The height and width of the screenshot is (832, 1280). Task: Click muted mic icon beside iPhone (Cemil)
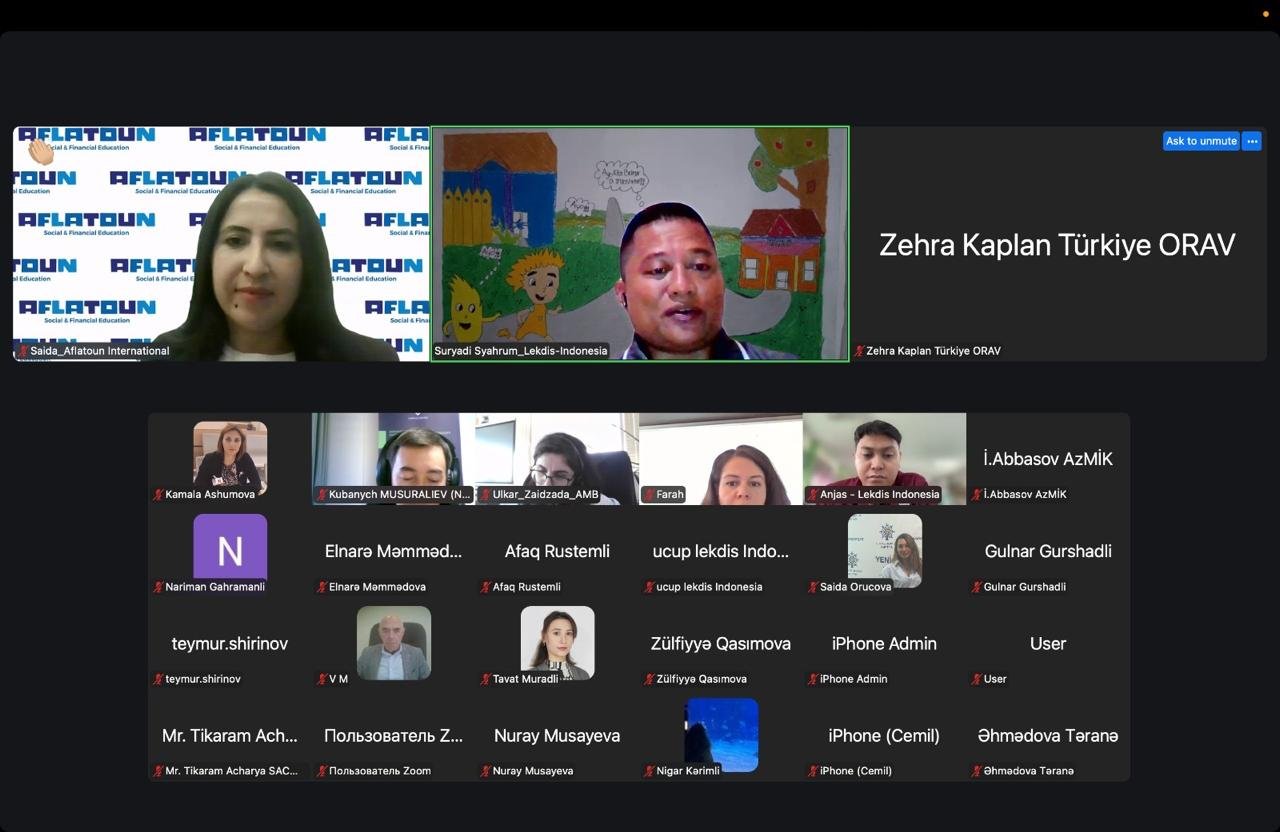[x=813, y=771]
